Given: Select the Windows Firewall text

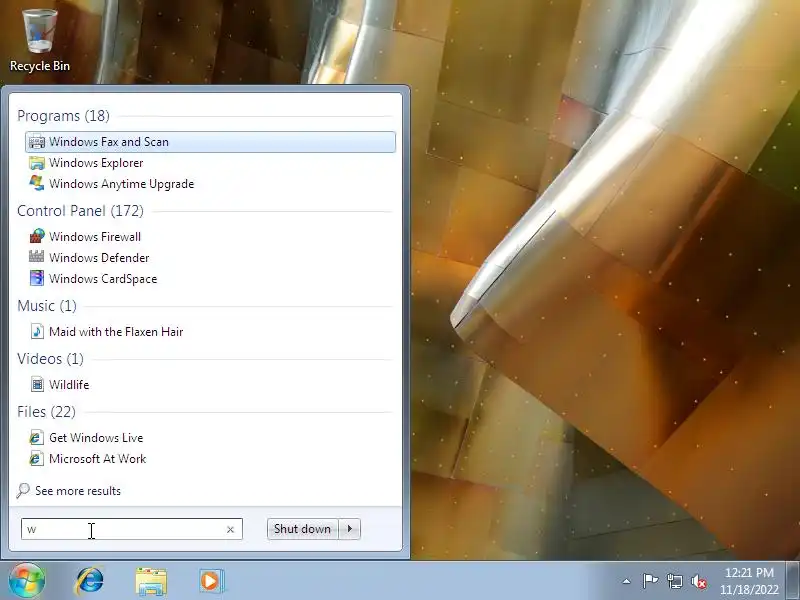Looking at the screenshot, I should [x=95, y=237].
